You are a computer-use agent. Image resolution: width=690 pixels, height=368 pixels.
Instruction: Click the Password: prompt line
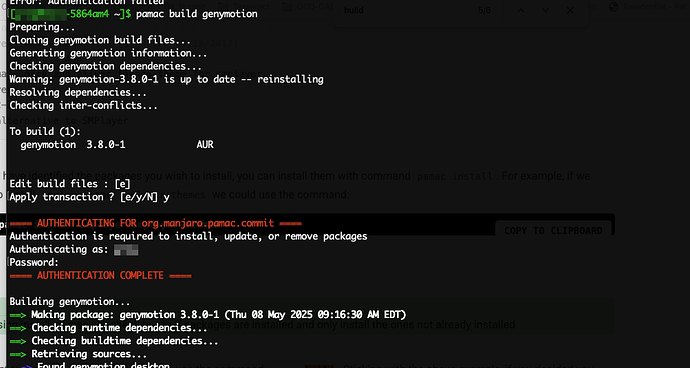click(x=34, y=262)
